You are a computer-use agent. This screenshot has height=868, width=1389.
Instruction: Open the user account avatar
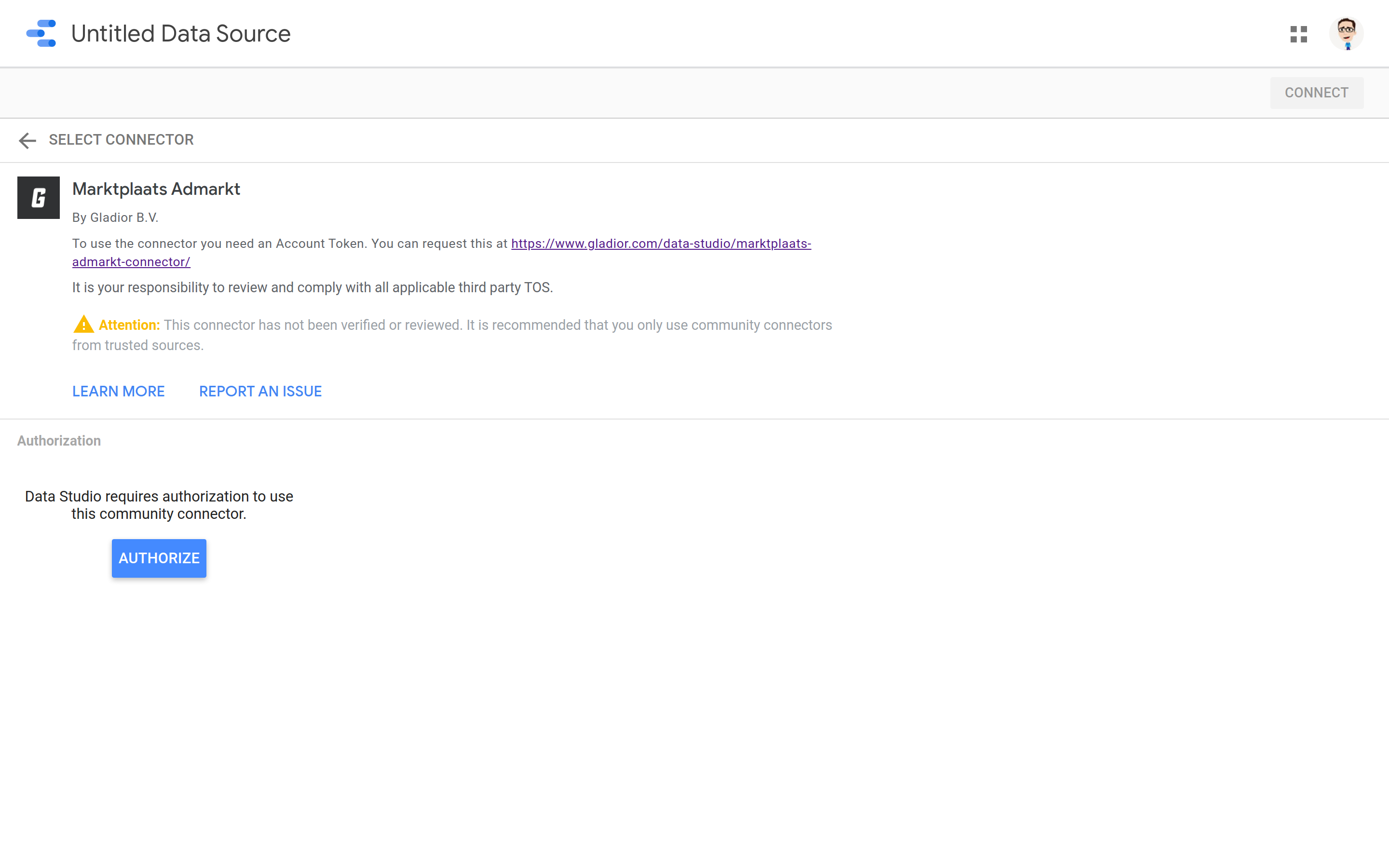pos(1346,34)
